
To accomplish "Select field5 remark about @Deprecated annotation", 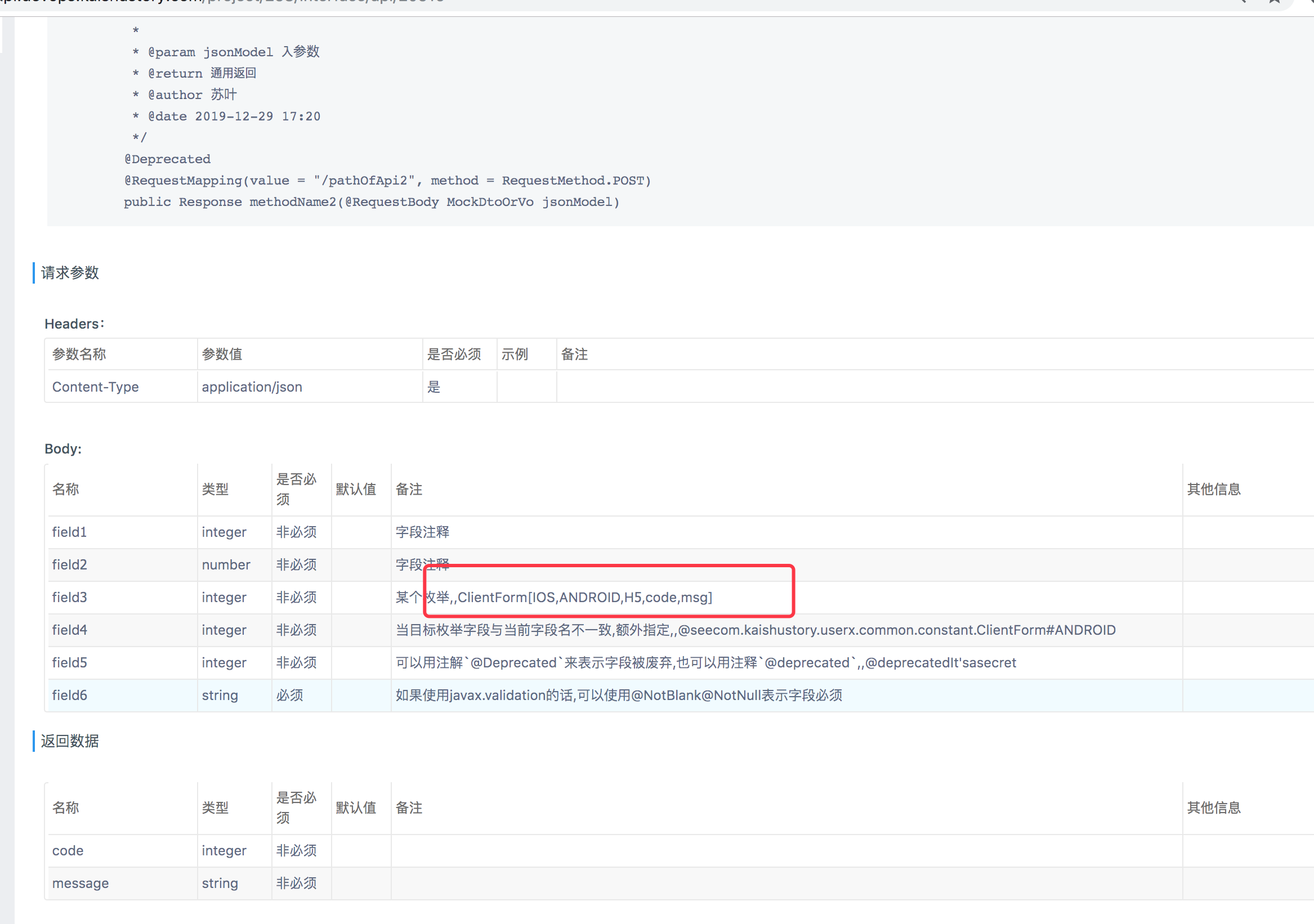I will click(x=705, y=662).
